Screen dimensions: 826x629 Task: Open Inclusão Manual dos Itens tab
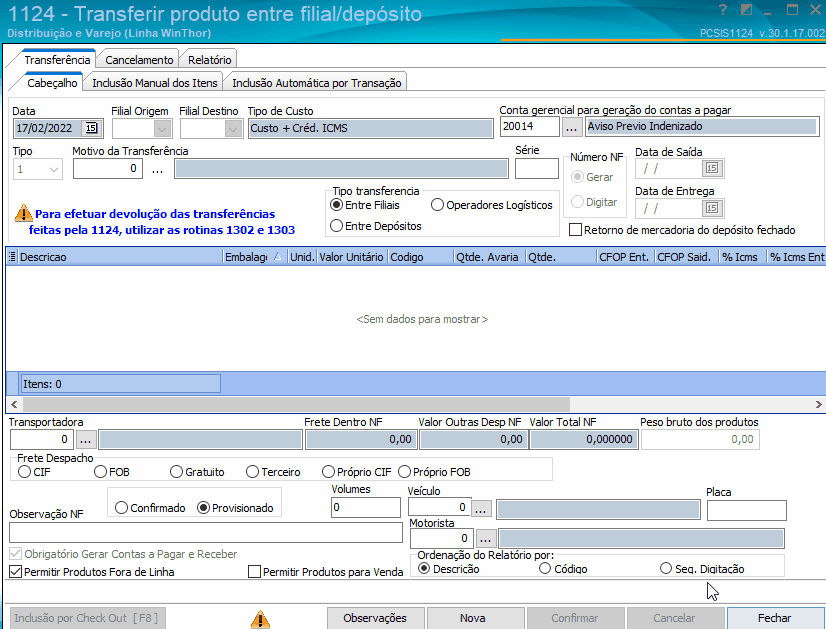coord(154,83)
